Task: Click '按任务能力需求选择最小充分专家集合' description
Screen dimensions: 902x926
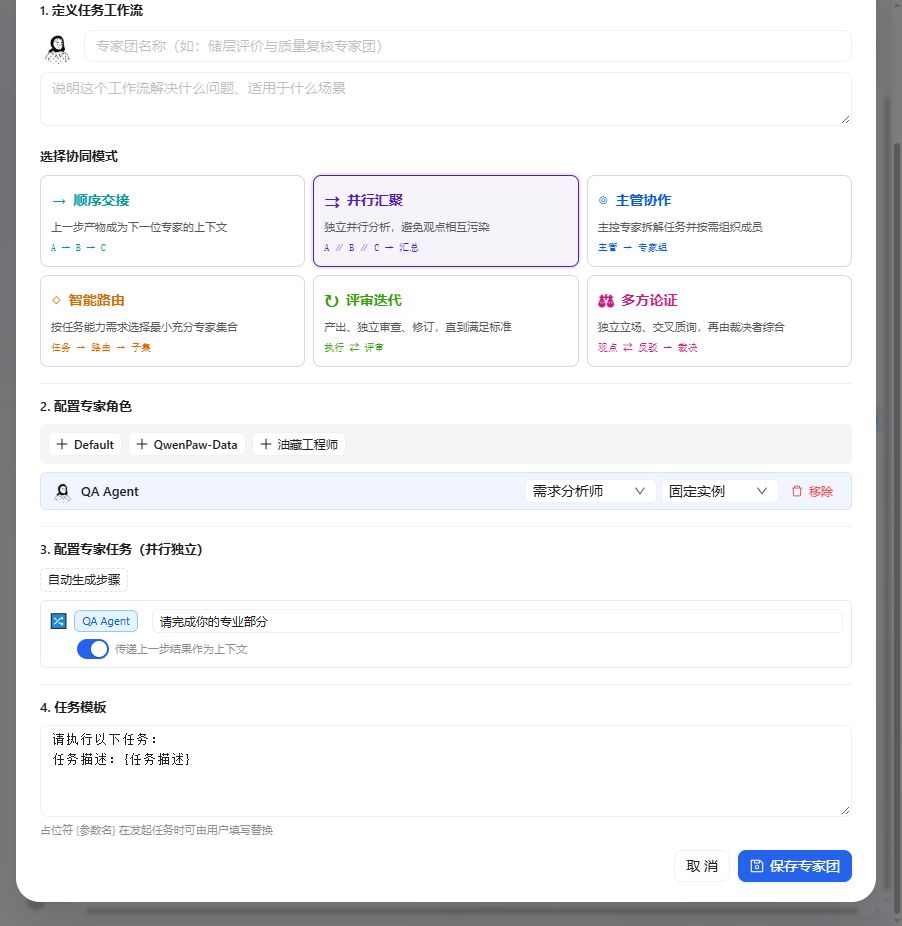Action: (x=145, y=327)
